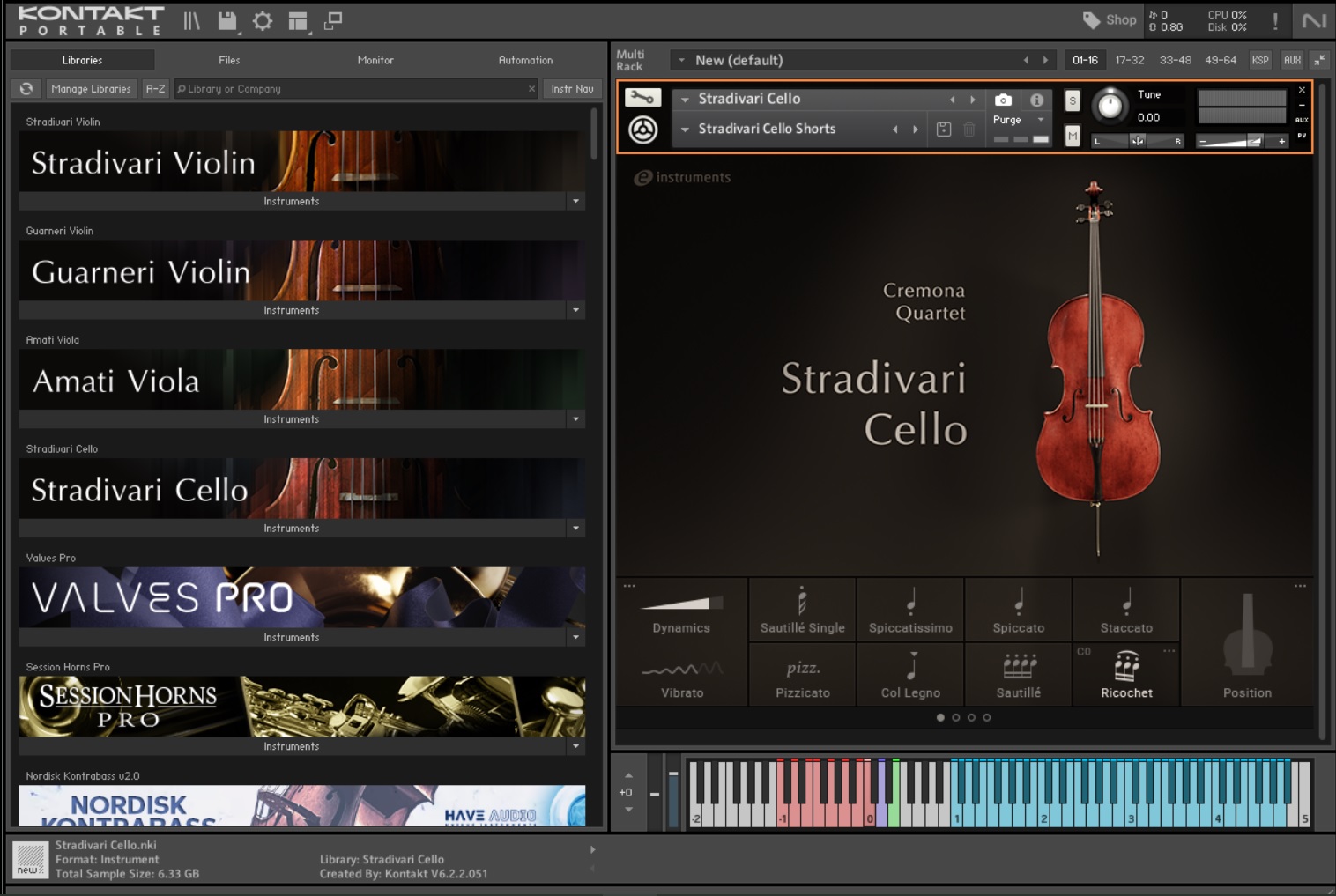This screenshot has width=1336, height=896.
Task: Adjust the Tune knob
Action: tap(1110, 106)
